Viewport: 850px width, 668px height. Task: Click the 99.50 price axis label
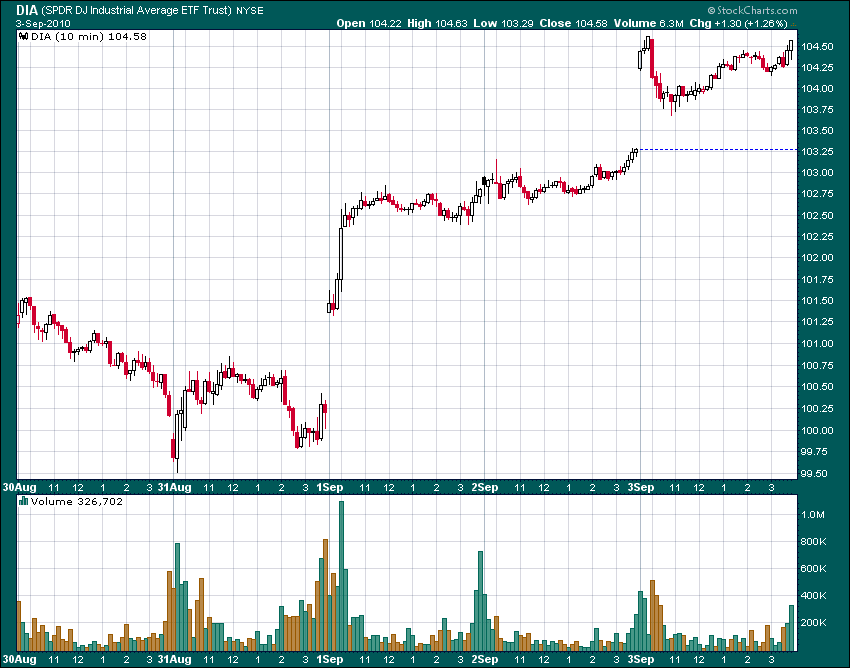coord(815,474)
